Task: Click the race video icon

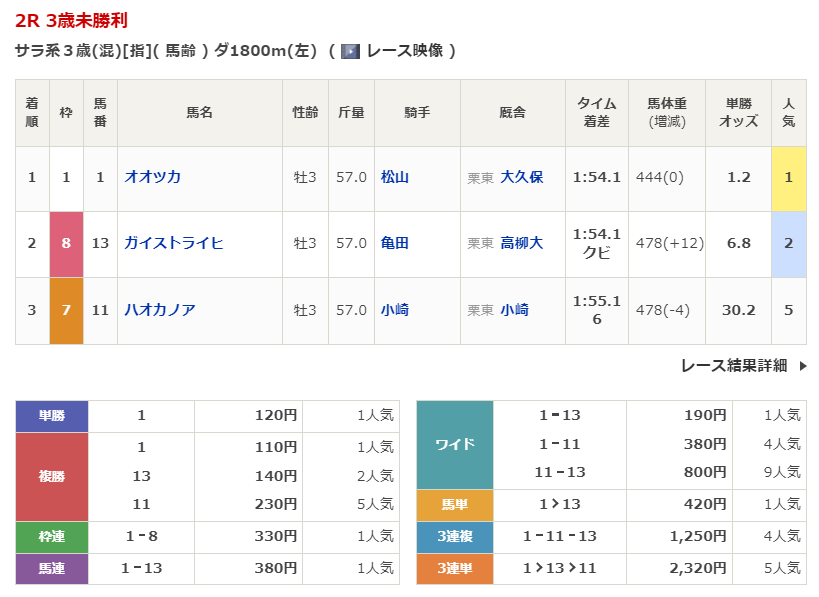Action: point(350,51)
